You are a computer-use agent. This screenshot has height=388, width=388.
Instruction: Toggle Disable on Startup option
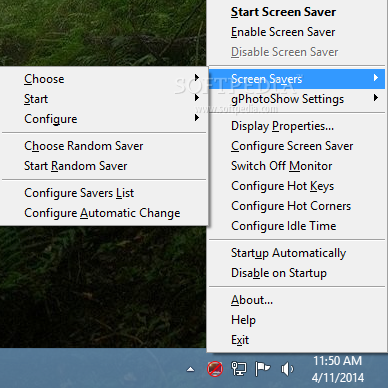click(297, 273)
